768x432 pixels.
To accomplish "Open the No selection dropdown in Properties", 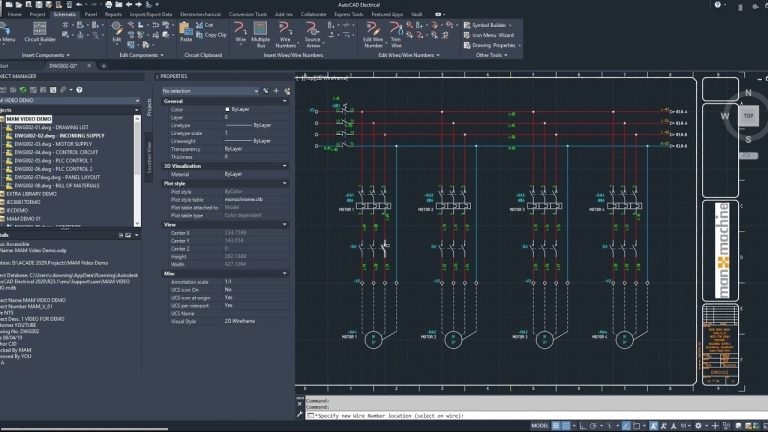I will tap(210, 91).
